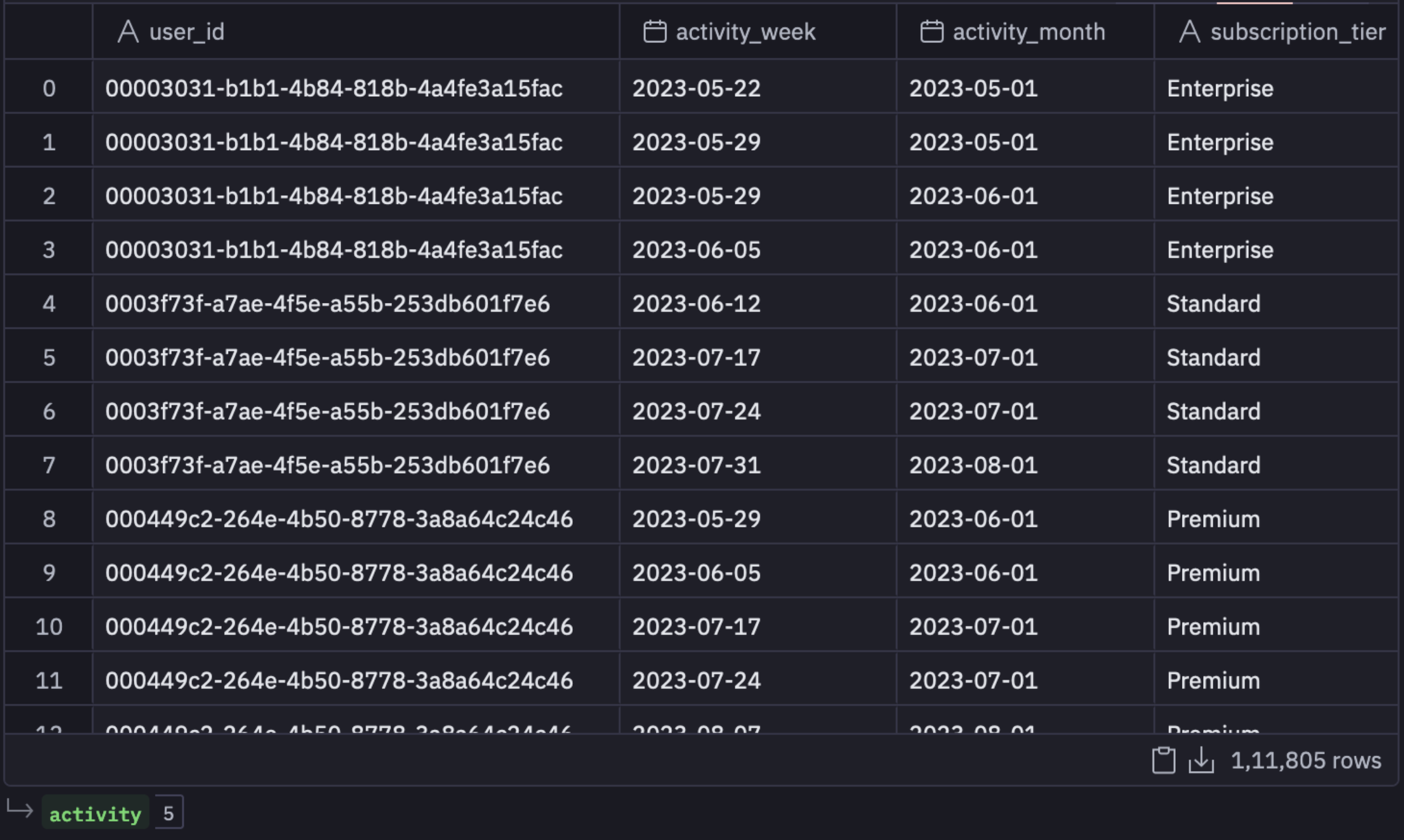Viewport: 1404px width, 840px height.
Task: Sort by the activity_week column header
Action: point(758,32)
